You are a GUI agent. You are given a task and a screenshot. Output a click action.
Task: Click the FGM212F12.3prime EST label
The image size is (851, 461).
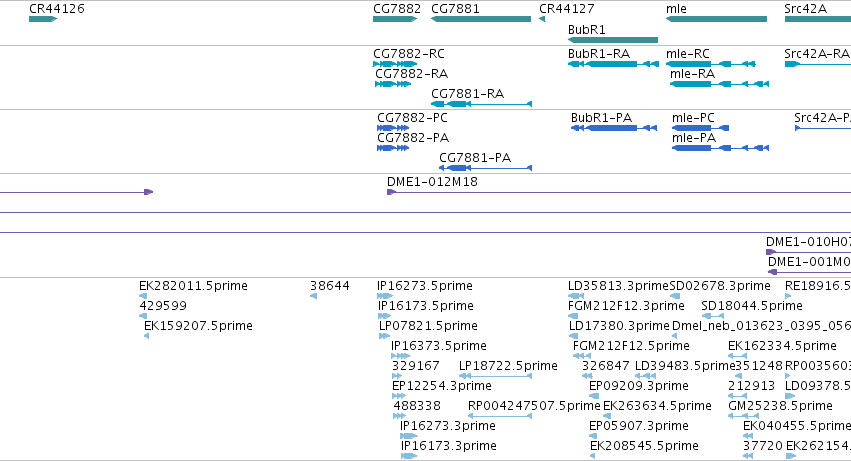tap(626, 306)
